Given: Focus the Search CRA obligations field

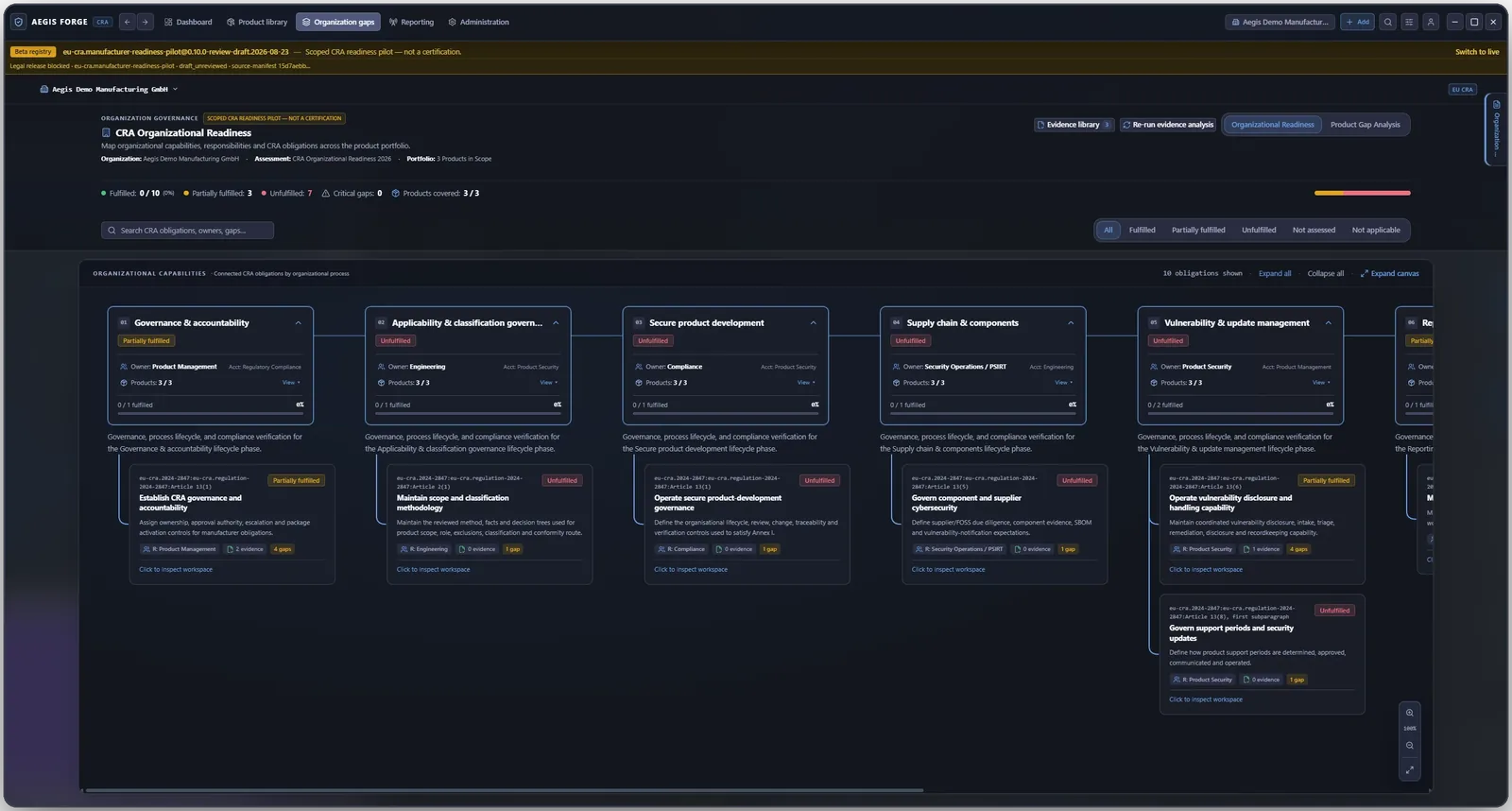Looking at the screenshot, I should click(x=187, y=230).
